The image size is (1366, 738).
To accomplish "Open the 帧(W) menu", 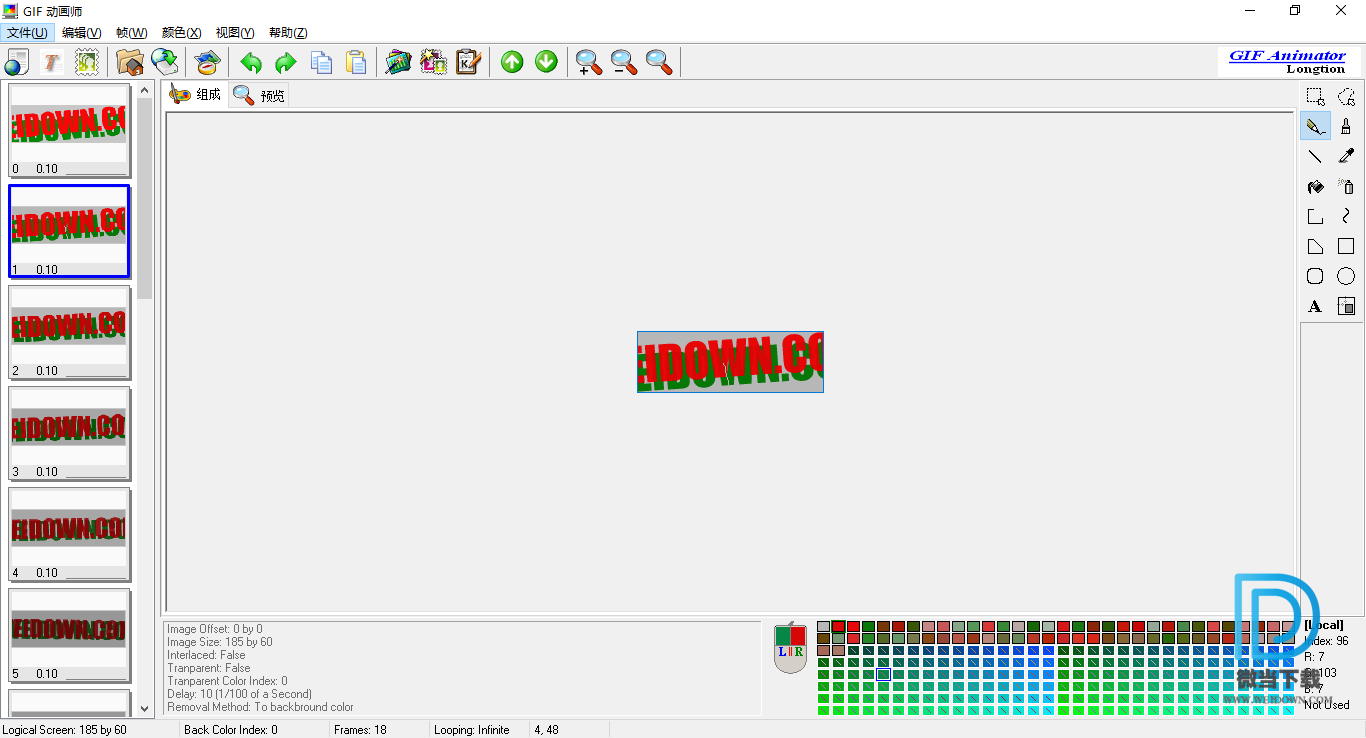I will pyautogui.click(x=131, y=33).
